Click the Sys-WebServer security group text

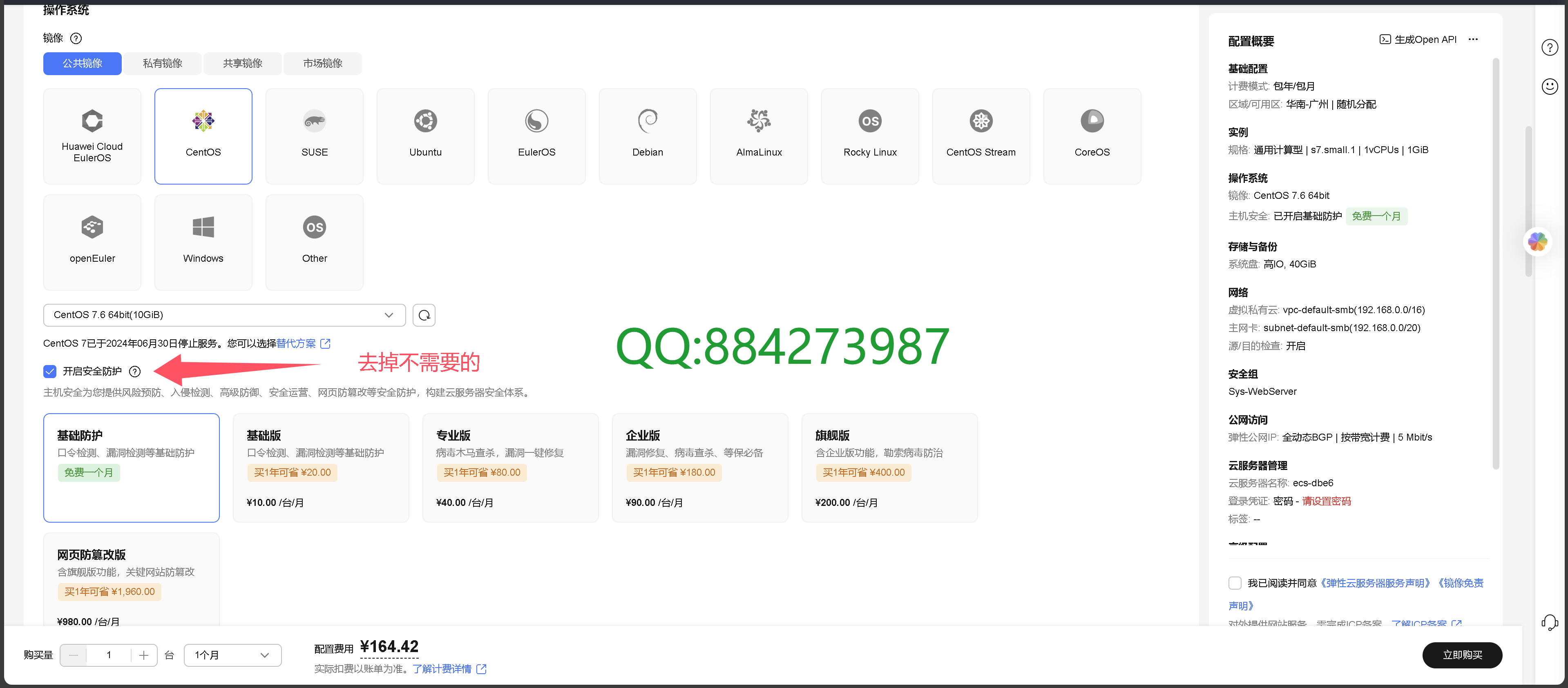click(x=1262, y=392)
